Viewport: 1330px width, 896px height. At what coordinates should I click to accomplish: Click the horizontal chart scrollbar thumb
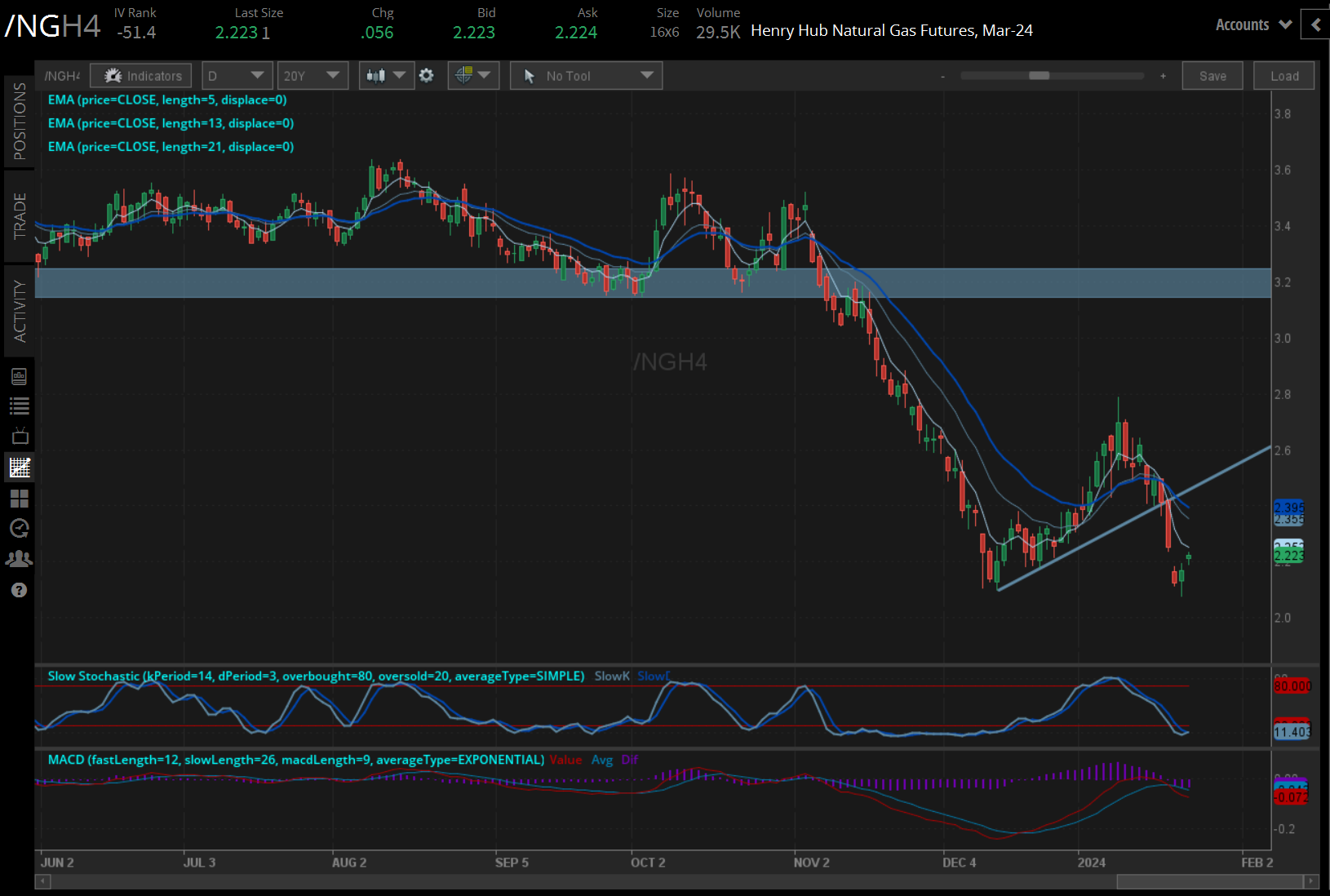click(1209, 882)
